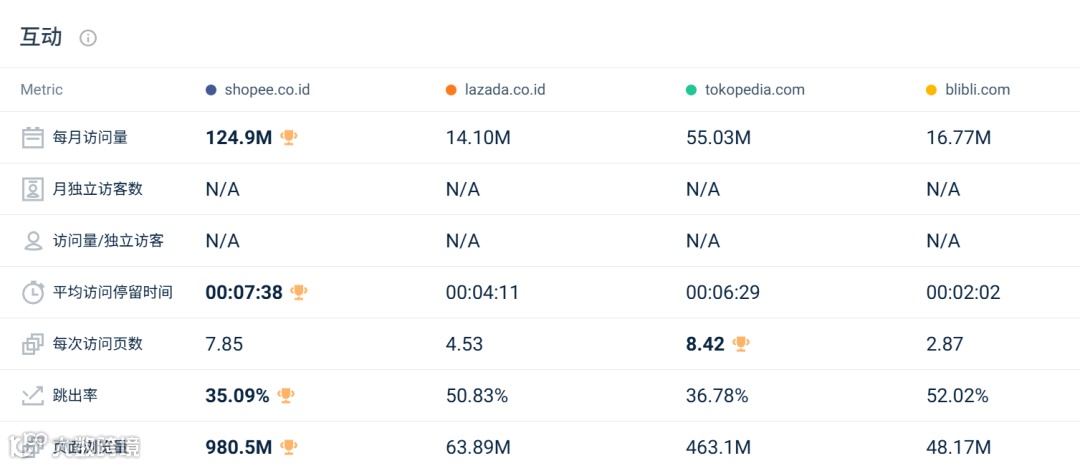
Task: Click the trophy icon beside 980.5M
Action: point(289,447)
